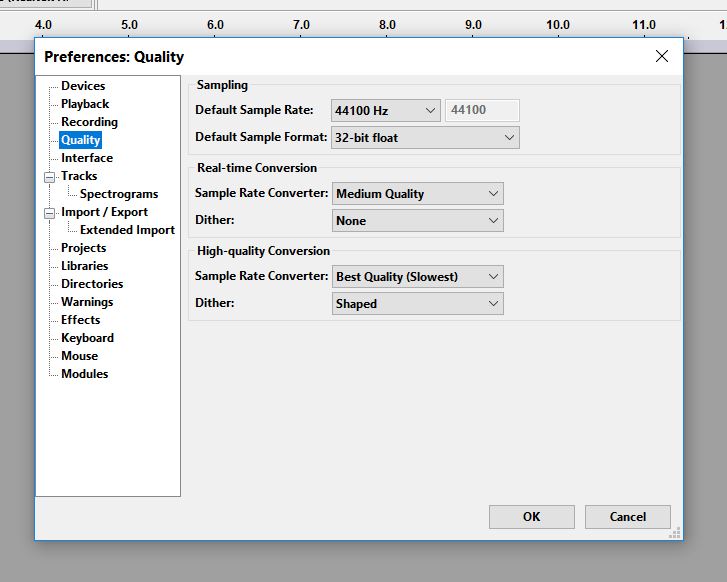Open Projects preferences category
727x582 pixels.
(x=83, y=248)
